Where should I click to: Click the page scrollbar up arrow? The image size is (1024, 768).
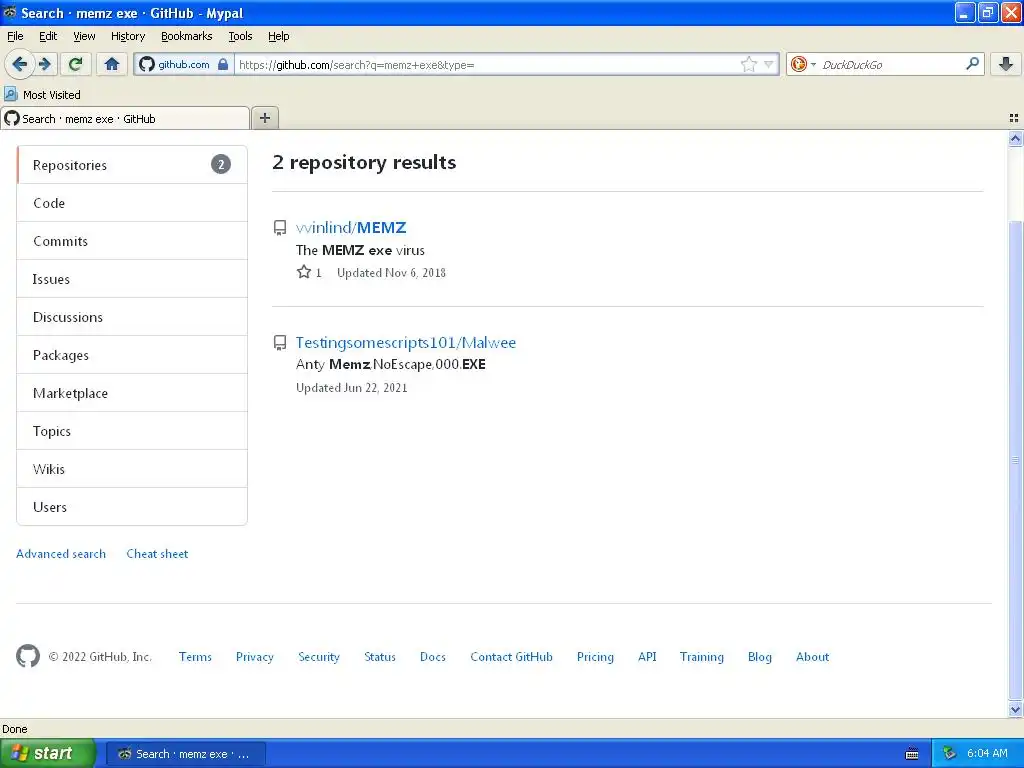point(1015,138)
